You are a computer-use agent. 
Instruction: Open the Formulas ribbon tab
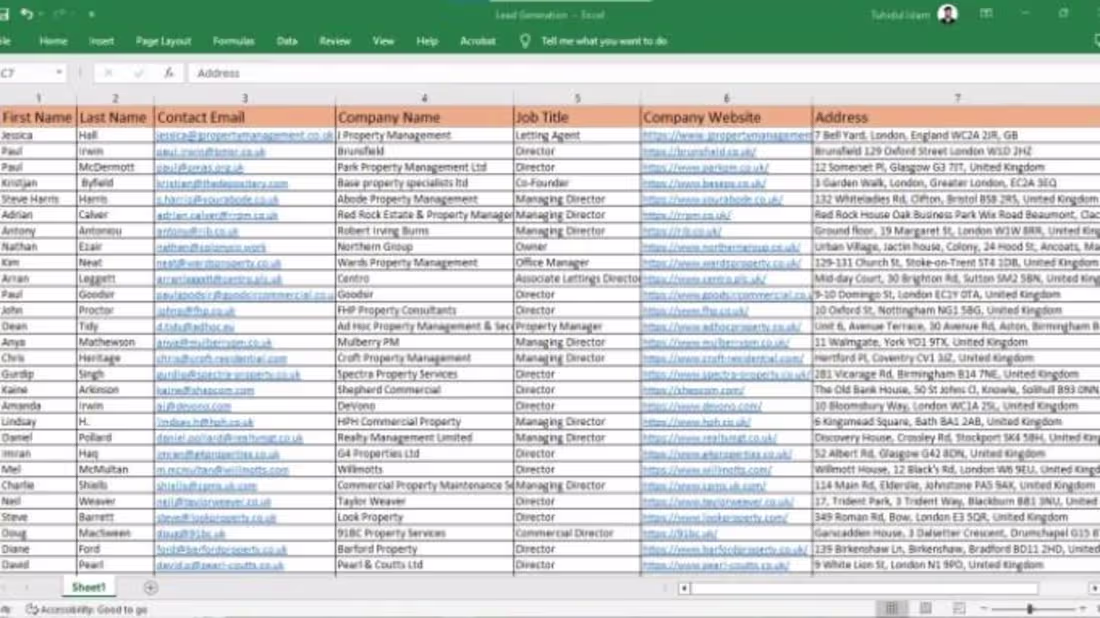(234, 41)
